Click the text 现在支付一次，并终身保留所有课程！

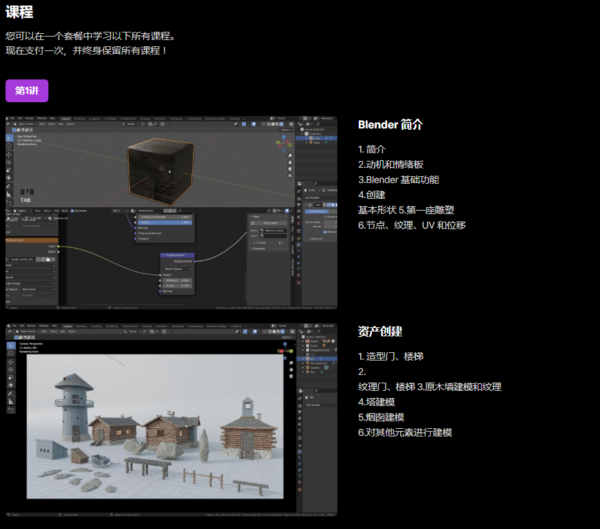coord(86,51)
